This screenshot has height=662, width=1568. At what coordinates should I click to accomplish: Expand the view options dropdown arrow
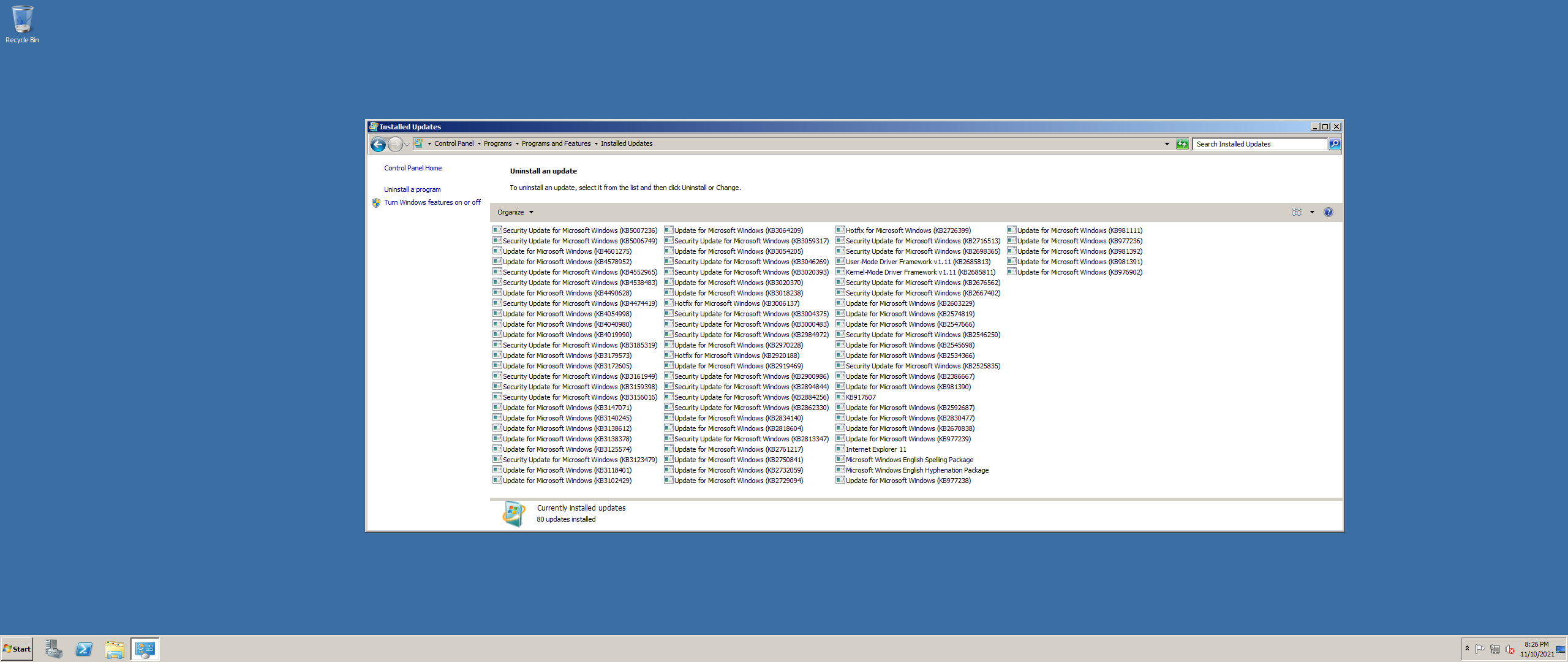coord(1312,212)
